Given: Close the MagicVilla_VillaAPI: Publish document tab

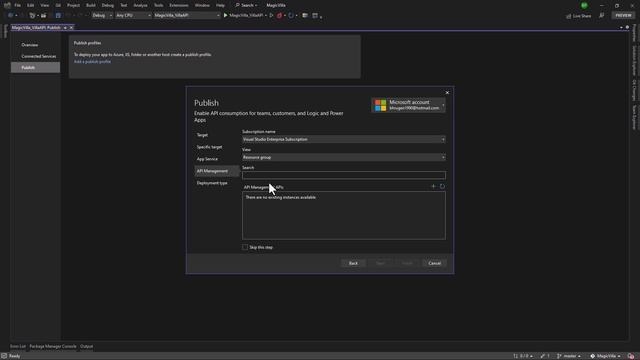Looking at the screenshot, I should click(x=71, y=28).
